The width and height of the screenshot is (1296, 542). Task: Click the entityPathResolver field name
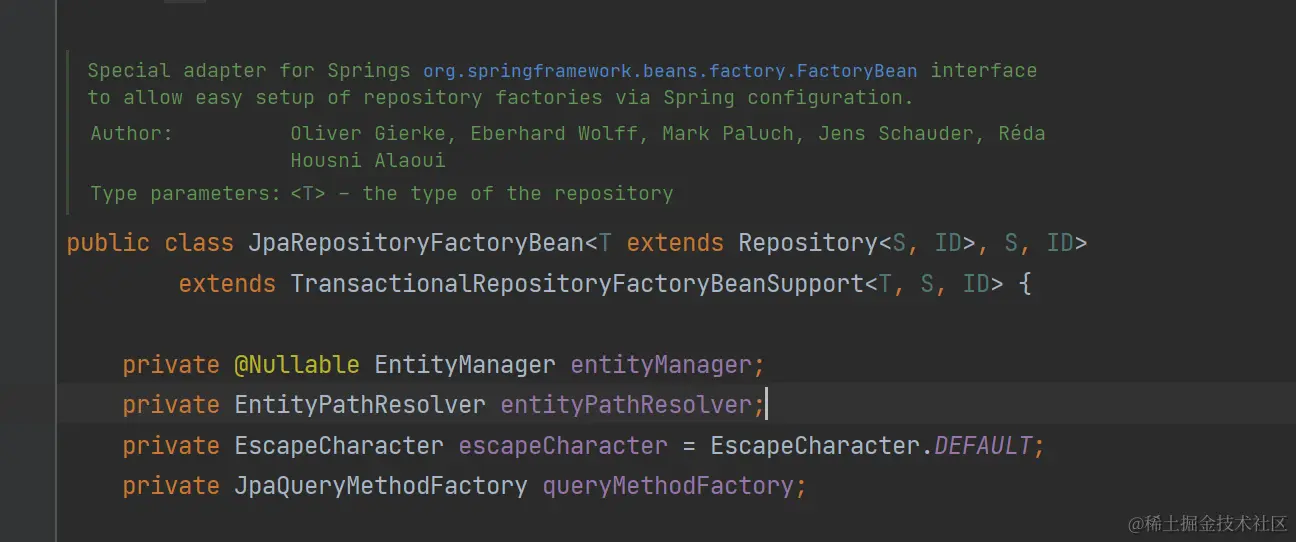(x=626, y=405)
